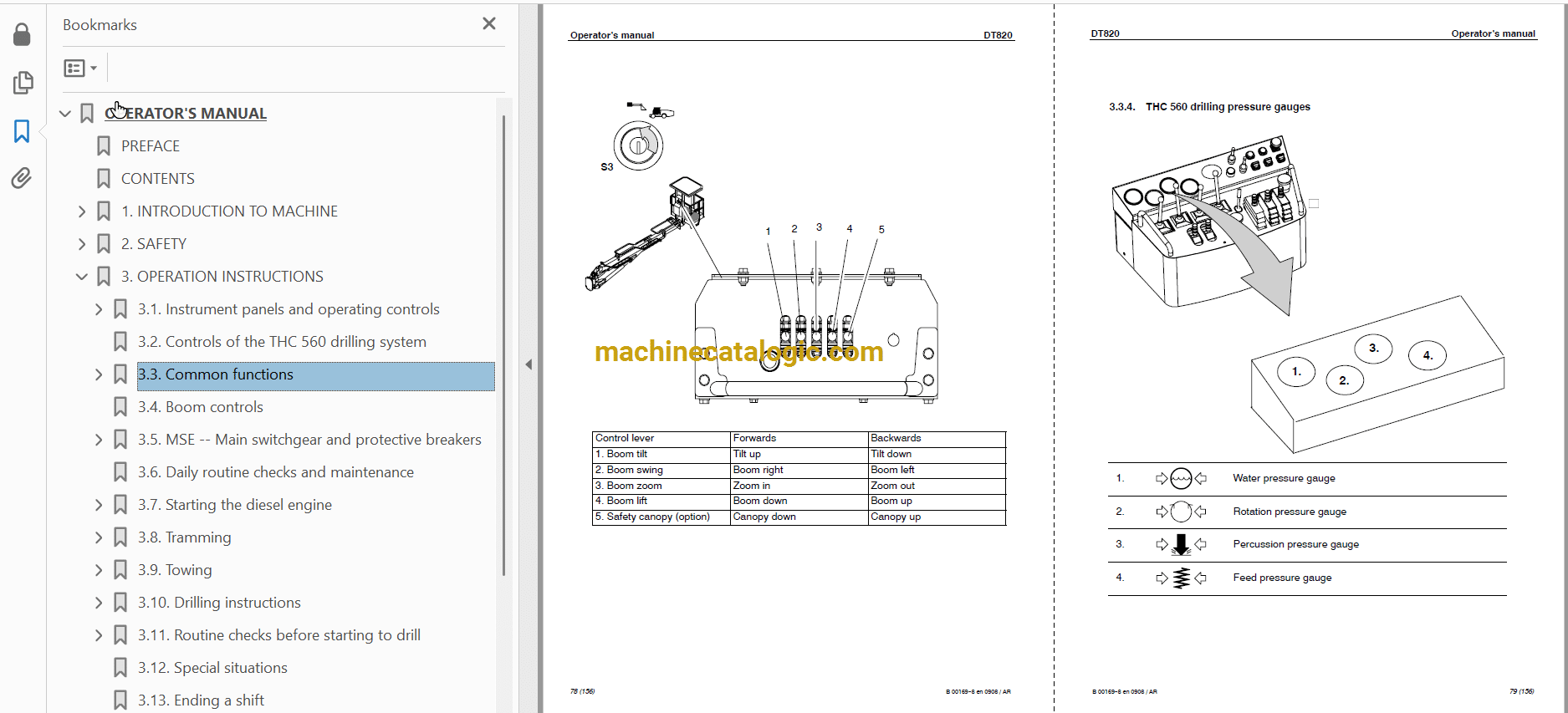
Task: Expand 3.10. Drilling instructions bookmark
Action: (x=99, y=603)
